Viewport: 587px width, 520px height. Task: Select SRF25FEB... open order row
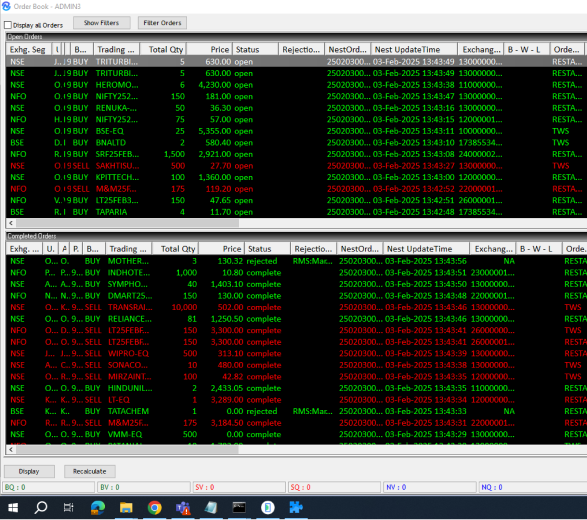pos(296,154)
